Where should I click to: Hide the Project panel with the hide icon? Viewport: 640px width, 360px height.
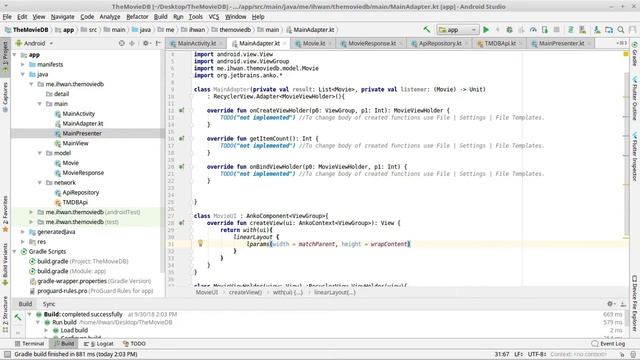click(x=158, y=43)
